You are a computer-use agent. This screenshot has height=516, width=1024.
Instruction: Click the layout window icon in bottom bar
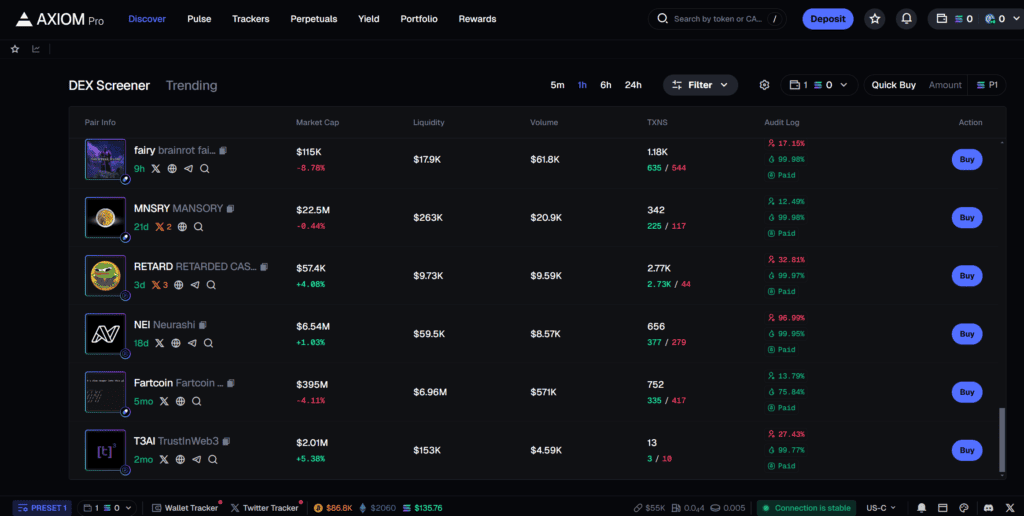(x=943, y=508)
